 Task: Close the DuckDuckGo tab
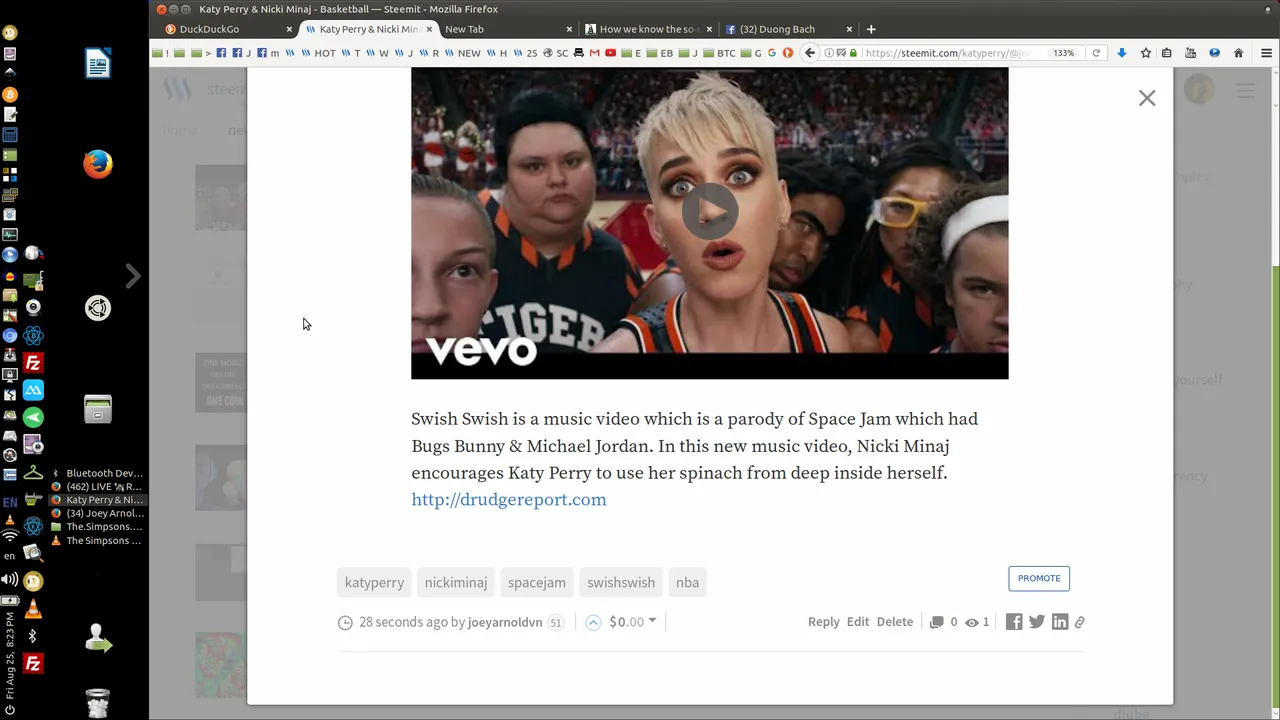289,29
